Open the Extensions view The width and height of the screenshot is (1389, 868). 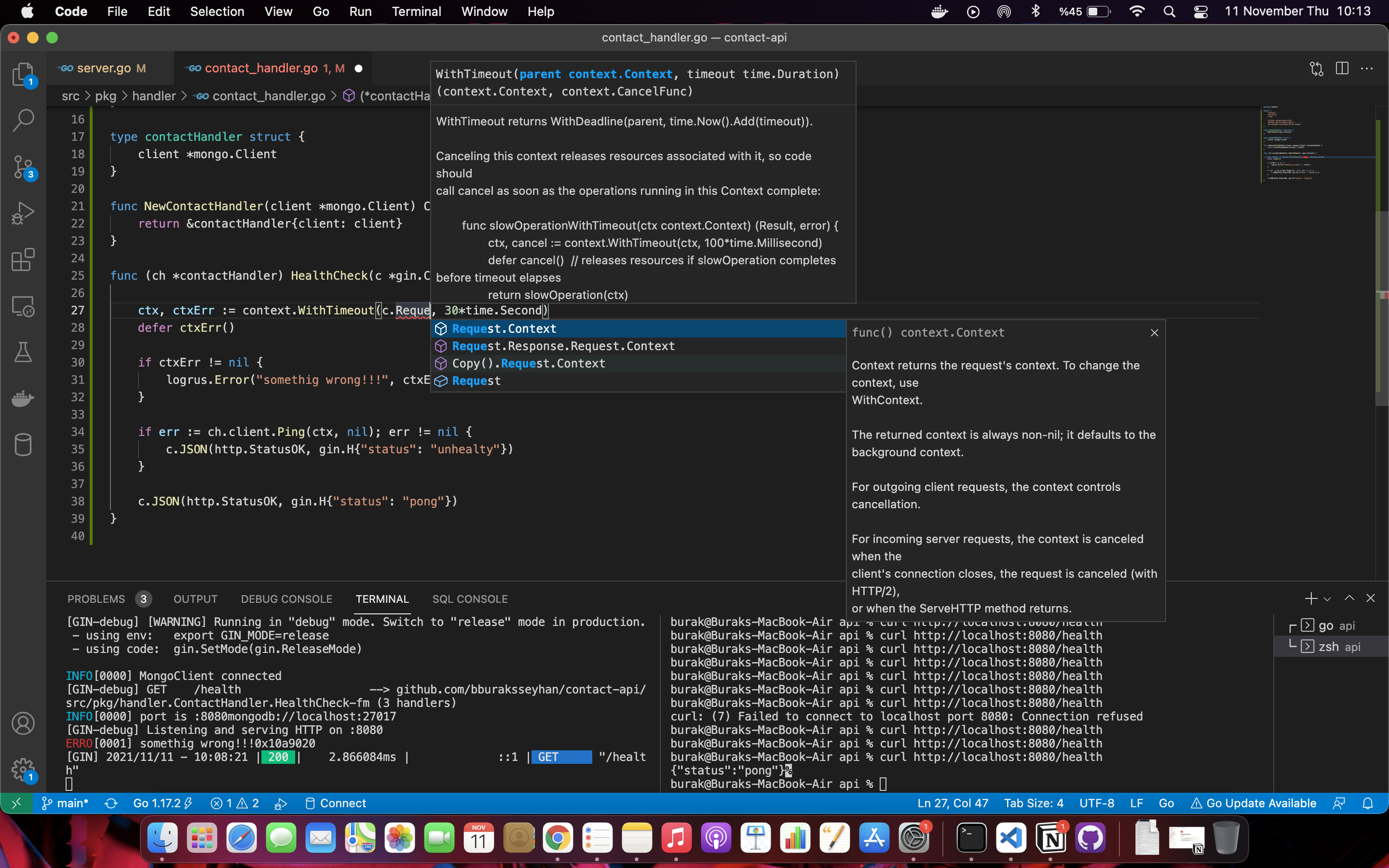pos(23,259)
